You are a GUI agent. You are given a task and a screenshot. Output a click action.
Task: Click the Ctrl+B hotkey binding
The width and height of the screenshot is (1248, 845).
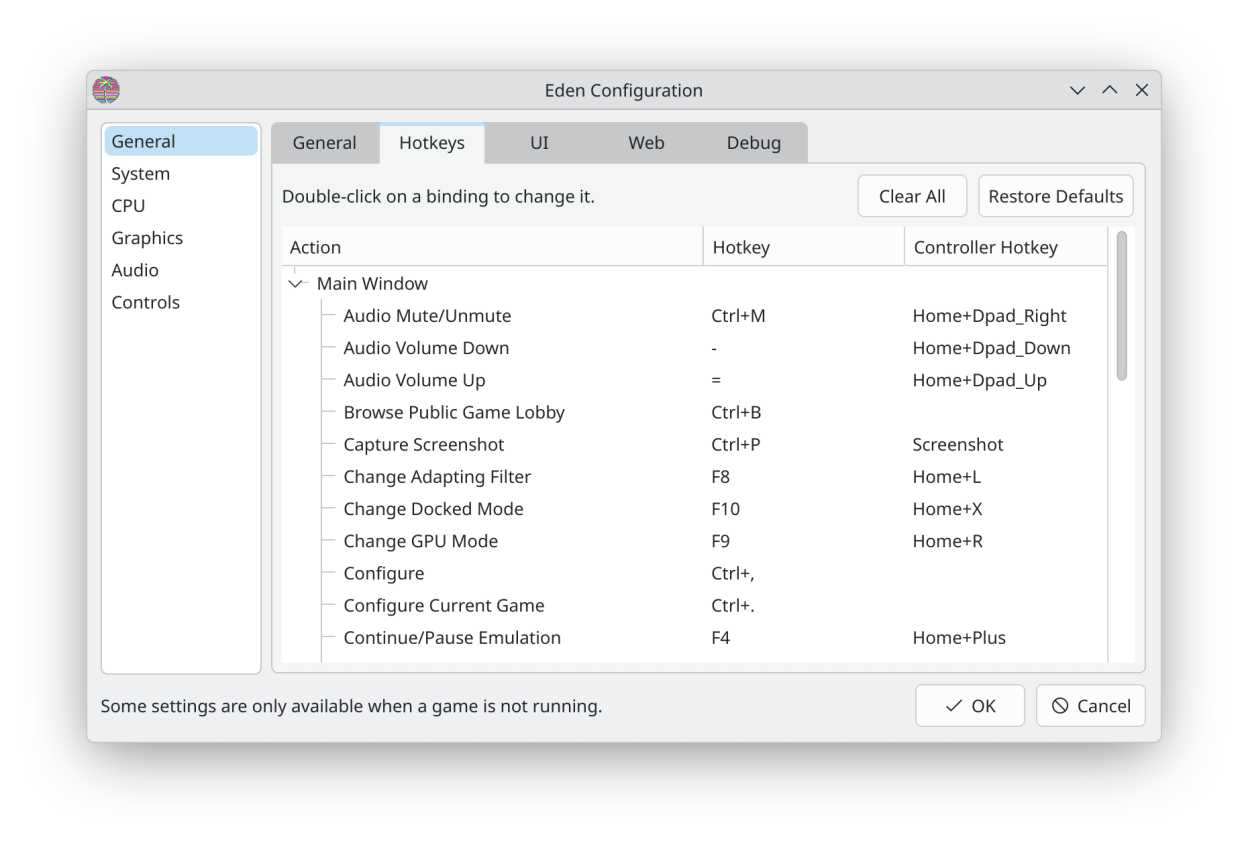pyautogui.click(x=736, y=412)
